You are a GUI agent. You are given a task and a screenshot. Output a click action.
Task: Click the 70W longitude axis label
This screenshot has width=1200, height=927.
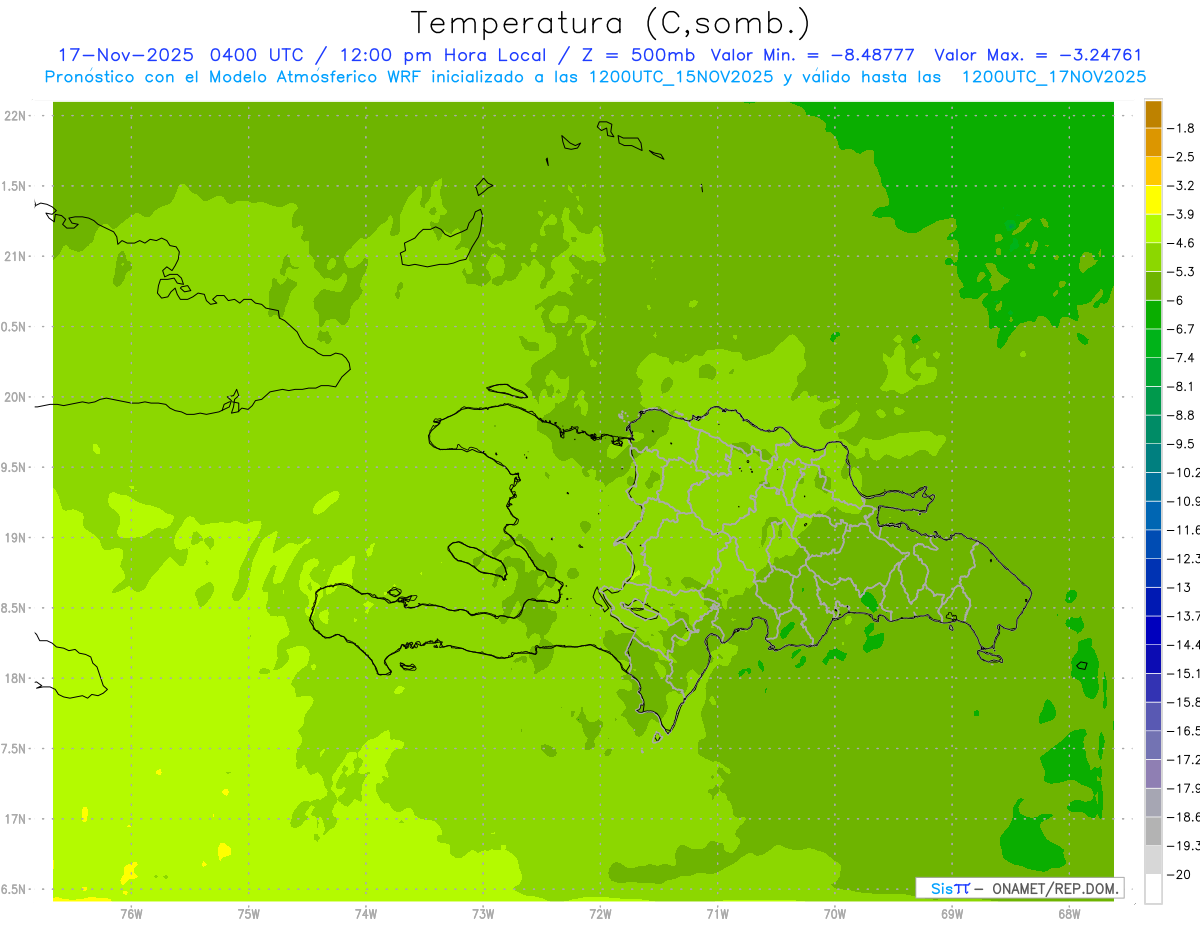(835, 913)
